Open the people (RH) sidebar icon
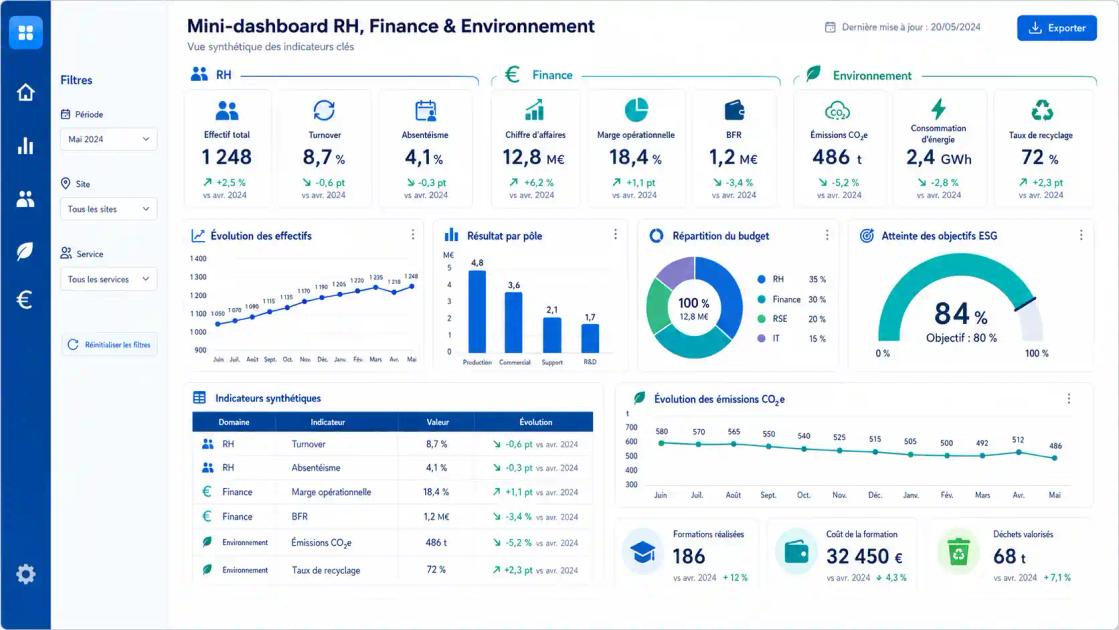 [x=26, y=199]
